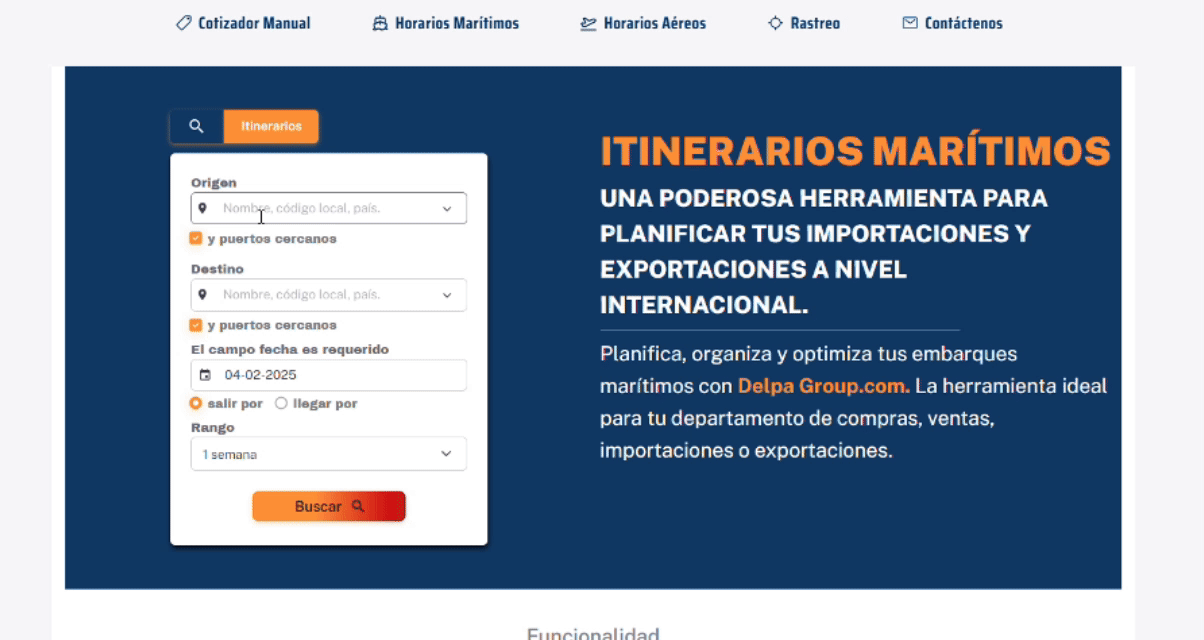Click the Buscar button
1204x640 pixels.
click(x=328, y=506)
